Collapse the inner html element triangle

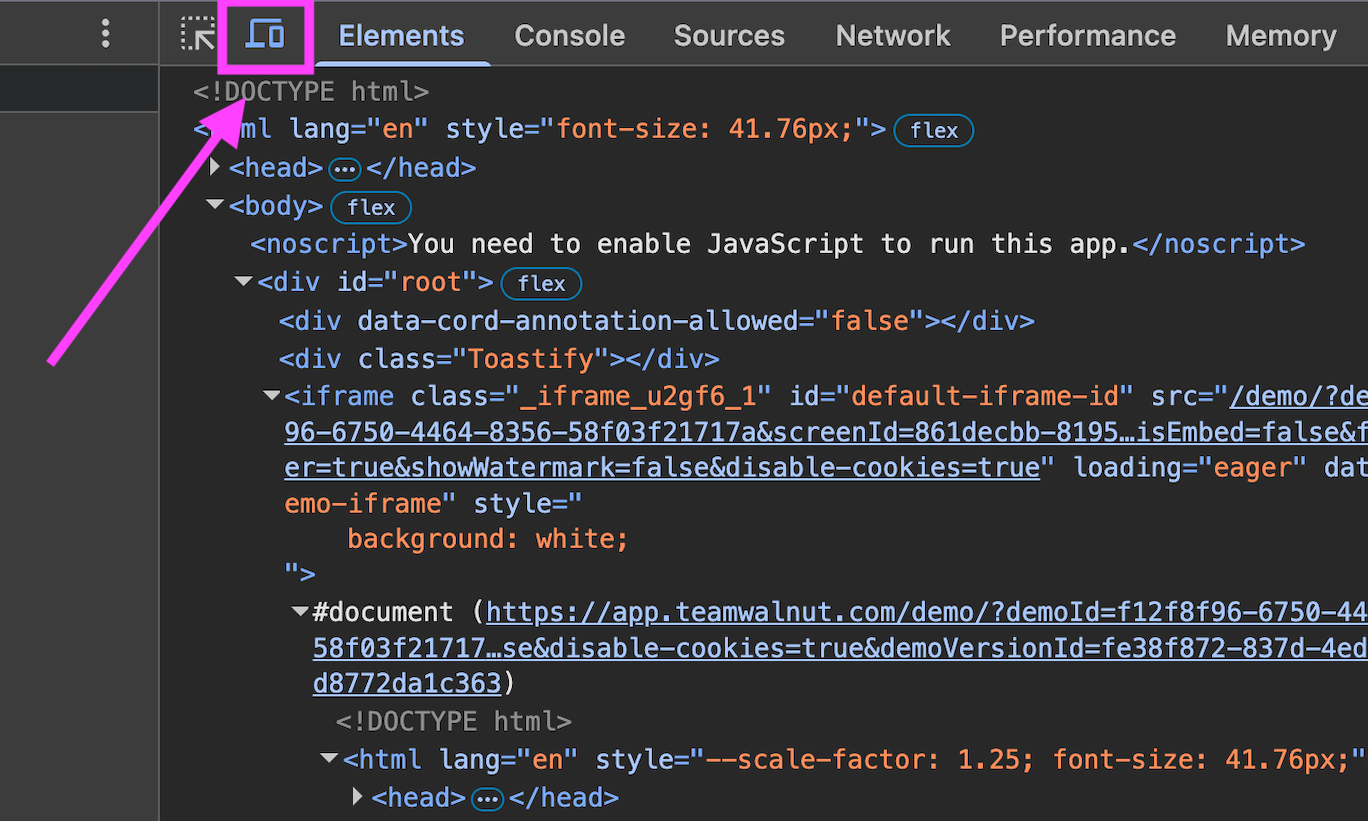click(x=328, y=757)
